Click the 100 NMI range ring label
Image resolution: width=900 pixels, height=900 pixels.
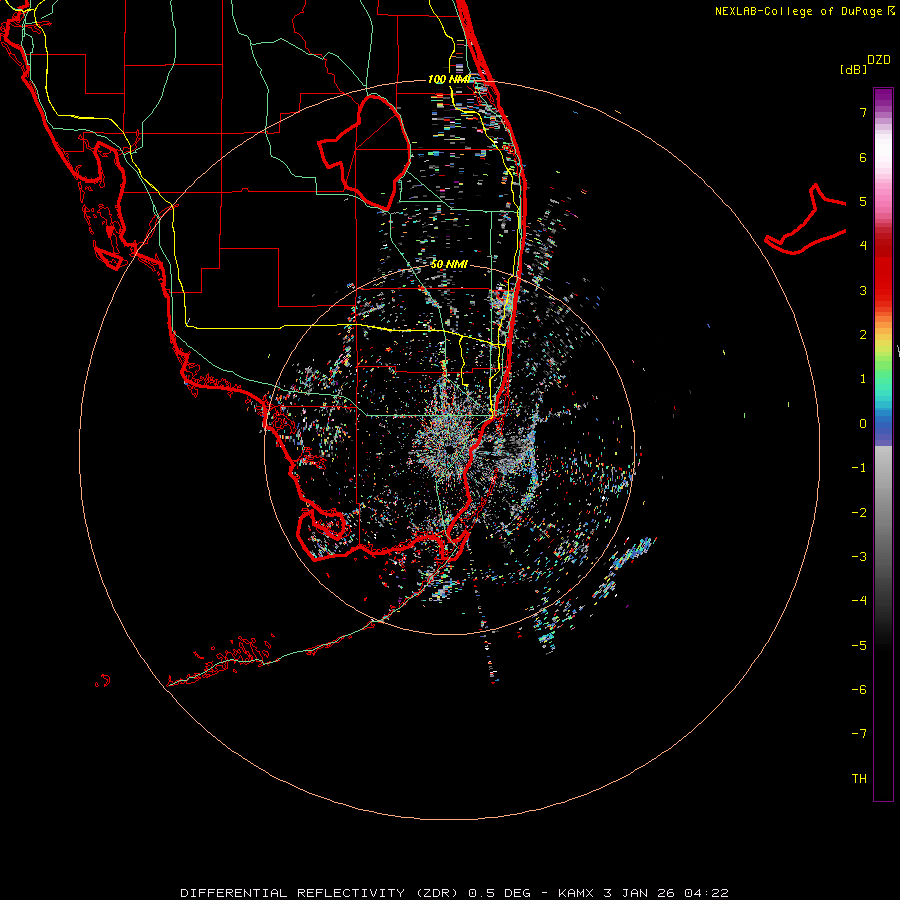[449, 79]
